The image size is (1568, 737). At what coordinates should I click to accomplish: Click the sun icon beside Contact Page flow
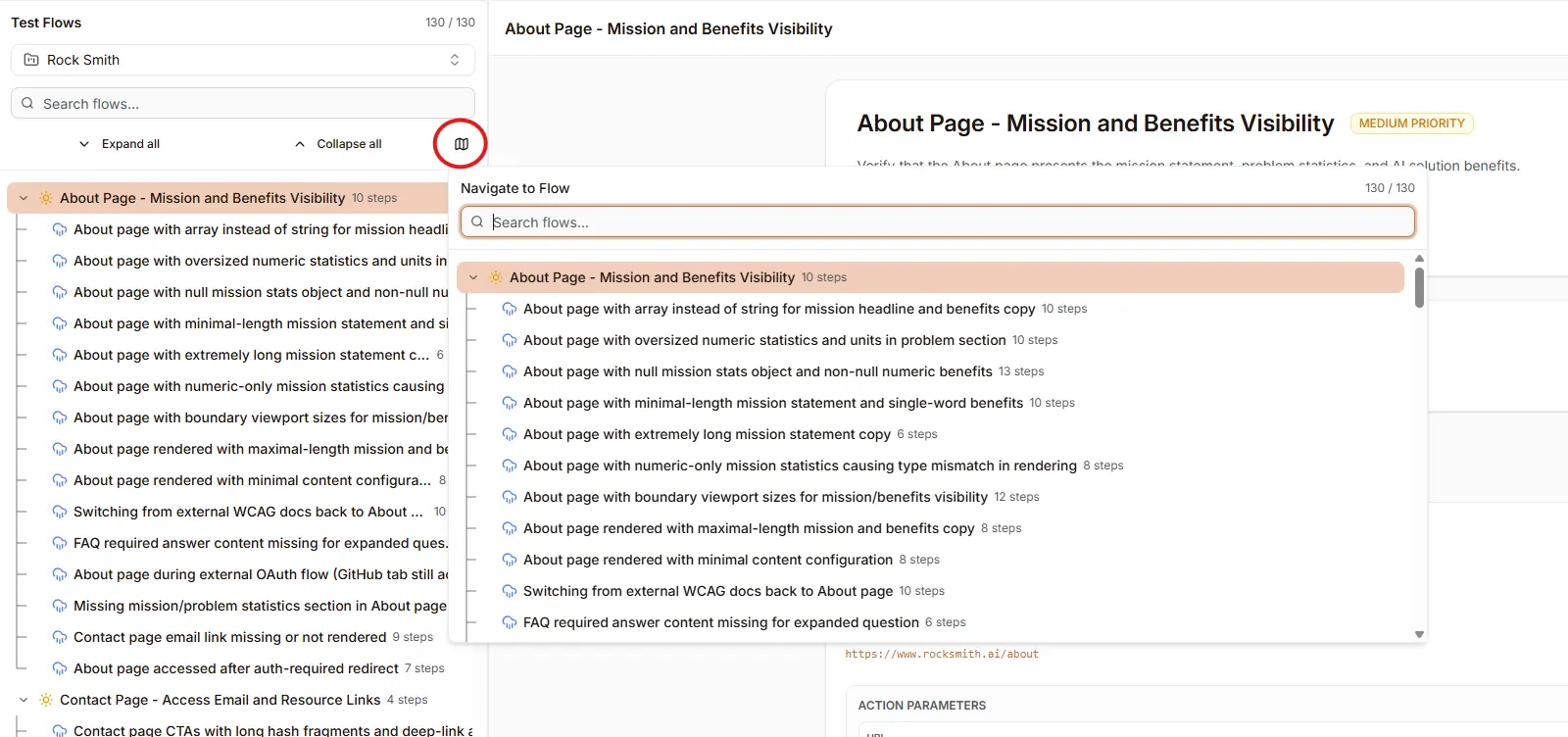point(45,700)
